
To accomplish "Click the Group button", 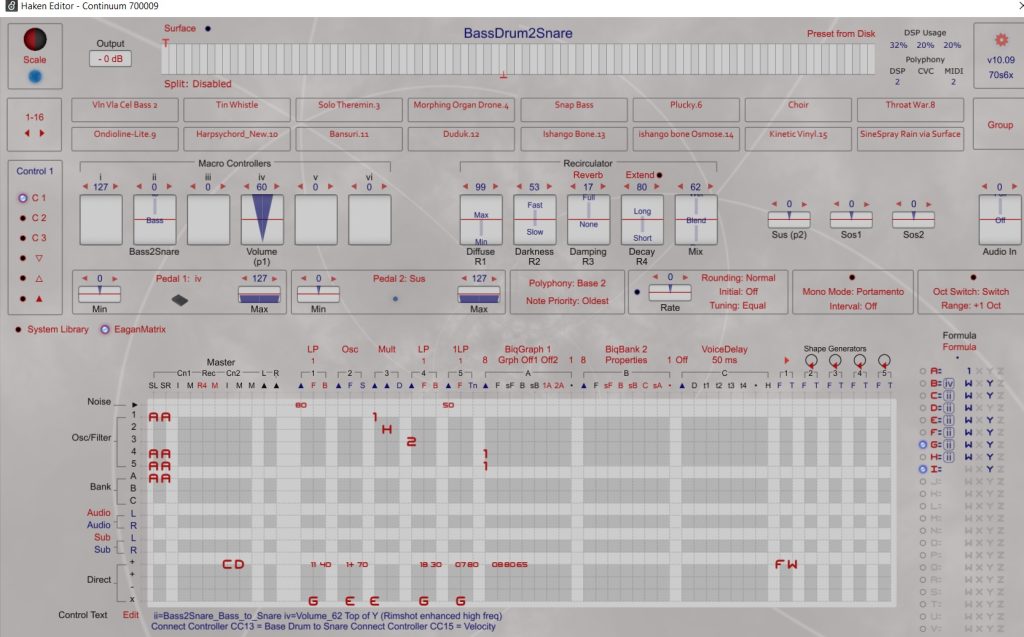I will (1000, 124).
